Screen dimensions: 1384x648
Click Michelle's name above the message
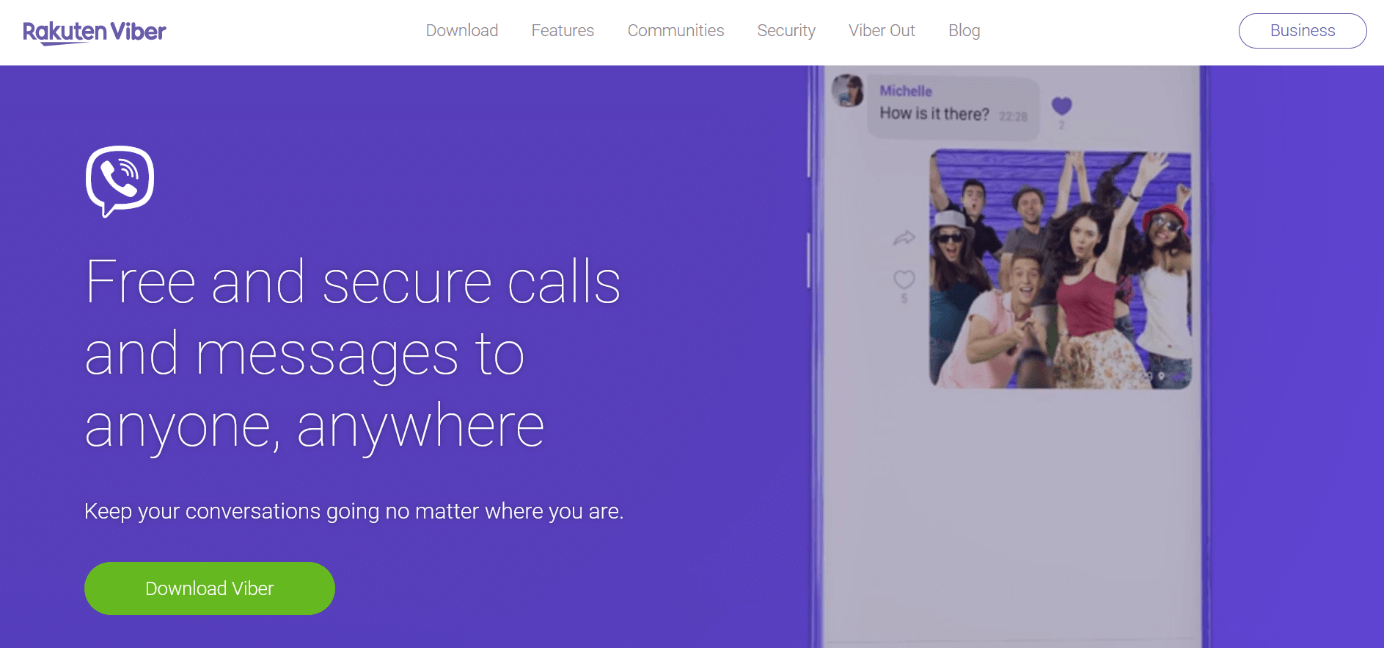pyautogui.click(x=904, y=90)
